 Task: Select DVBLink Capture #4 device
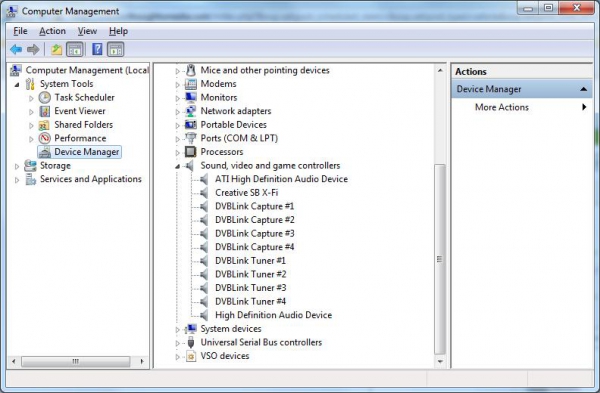(254, 247)
